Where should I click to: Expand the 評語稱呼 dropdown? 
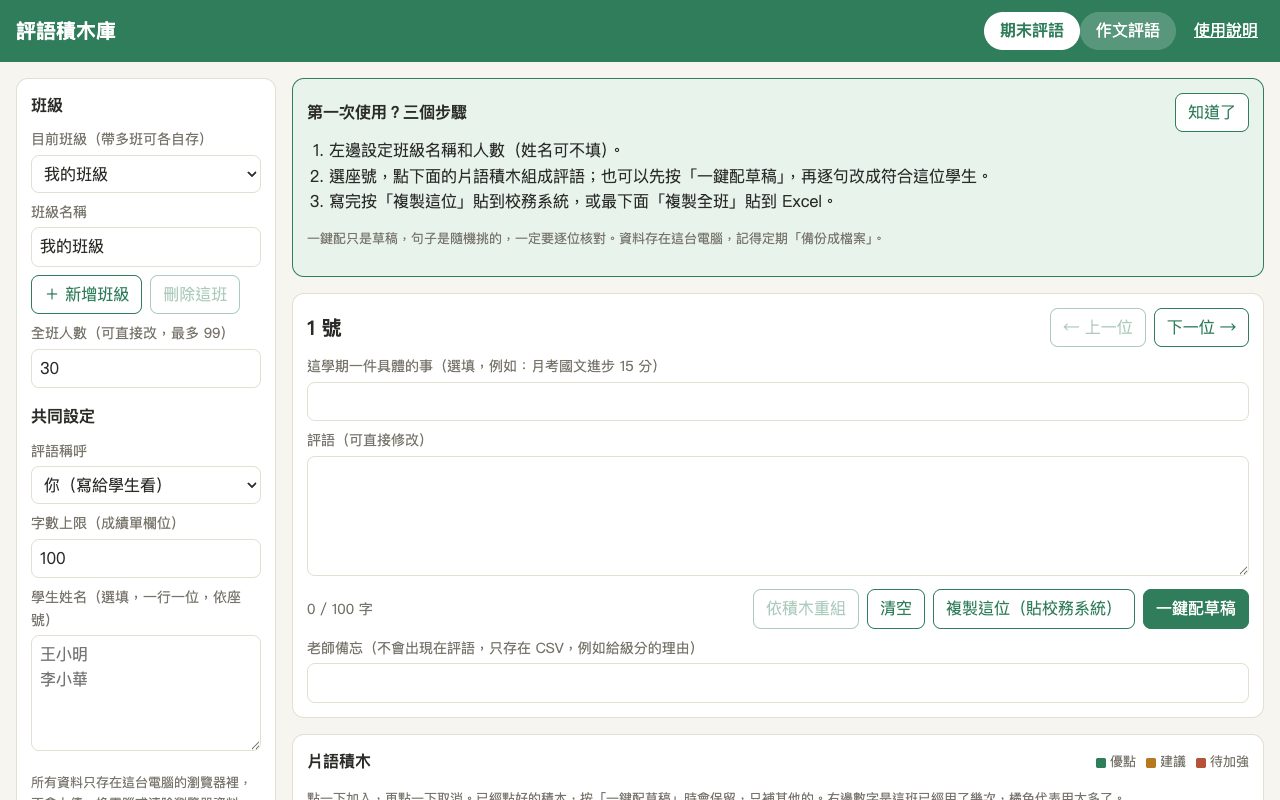coord(146,486)
